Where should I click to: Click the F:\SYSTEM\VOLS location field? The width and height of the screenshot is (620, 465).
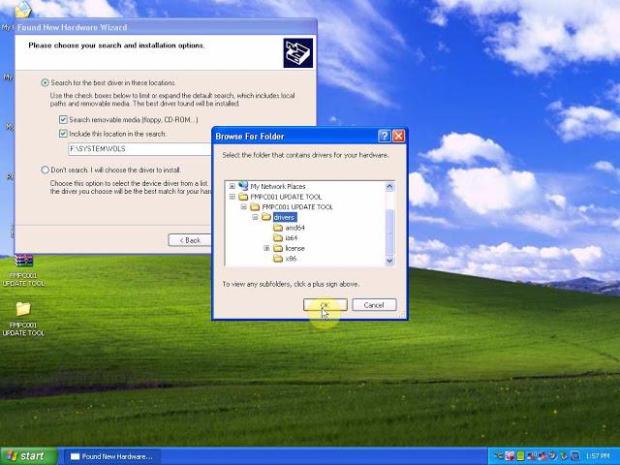pyautogui.click(x=140, y=149)
